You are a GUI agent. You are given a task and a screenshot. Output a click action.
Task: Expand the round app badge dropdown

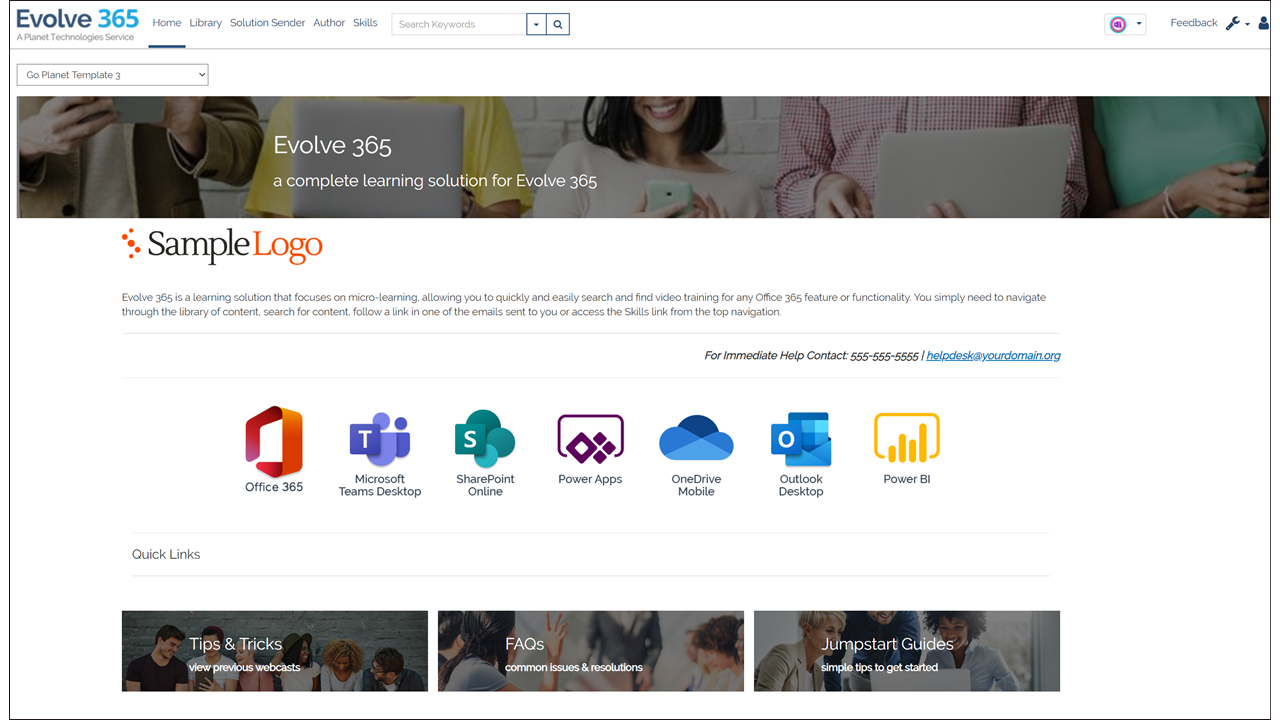click(1125, 24)
